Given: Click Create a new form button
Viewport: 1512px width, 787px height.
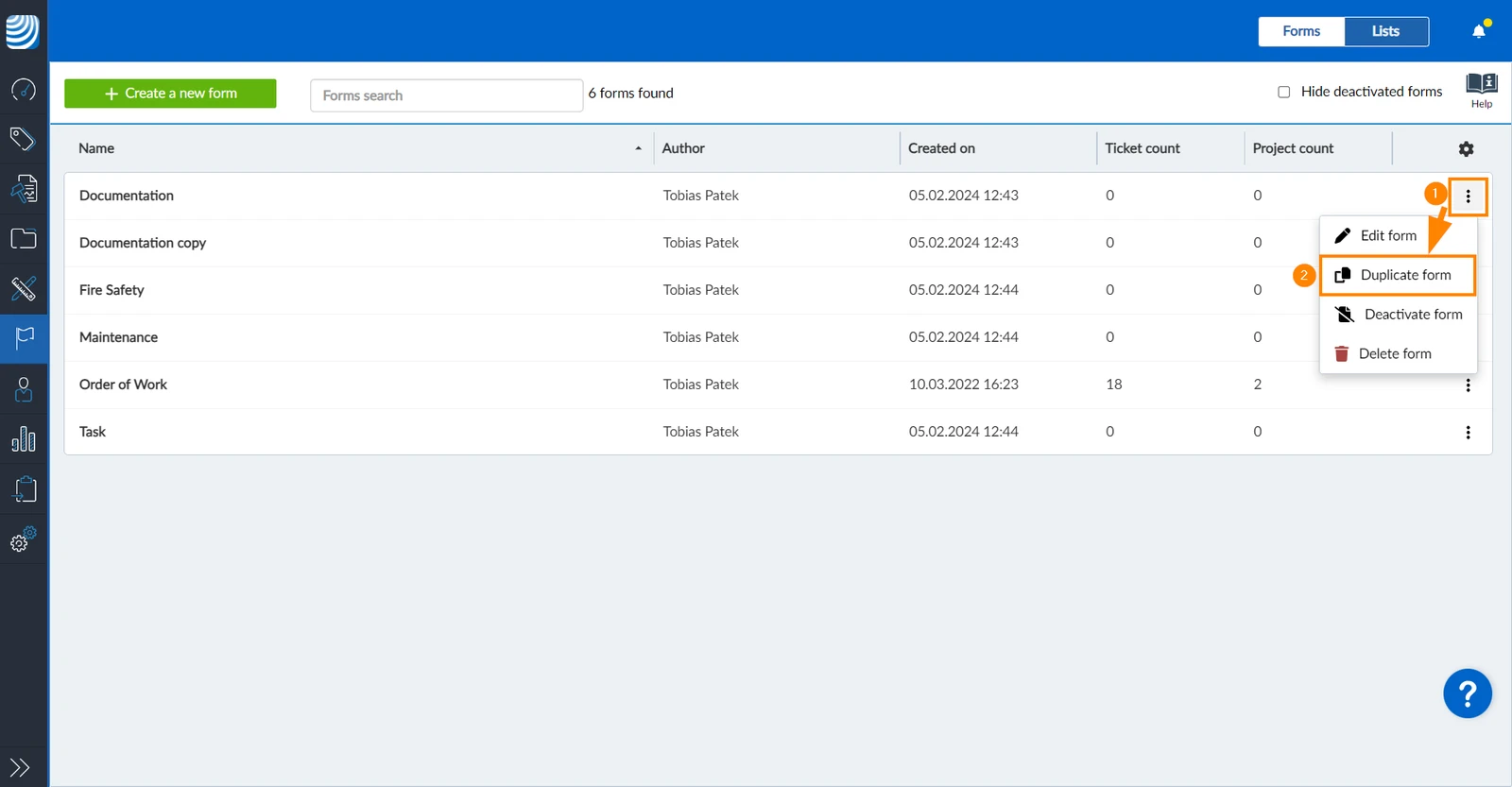Looking at the screenshot, I should [x=170, y=94].
